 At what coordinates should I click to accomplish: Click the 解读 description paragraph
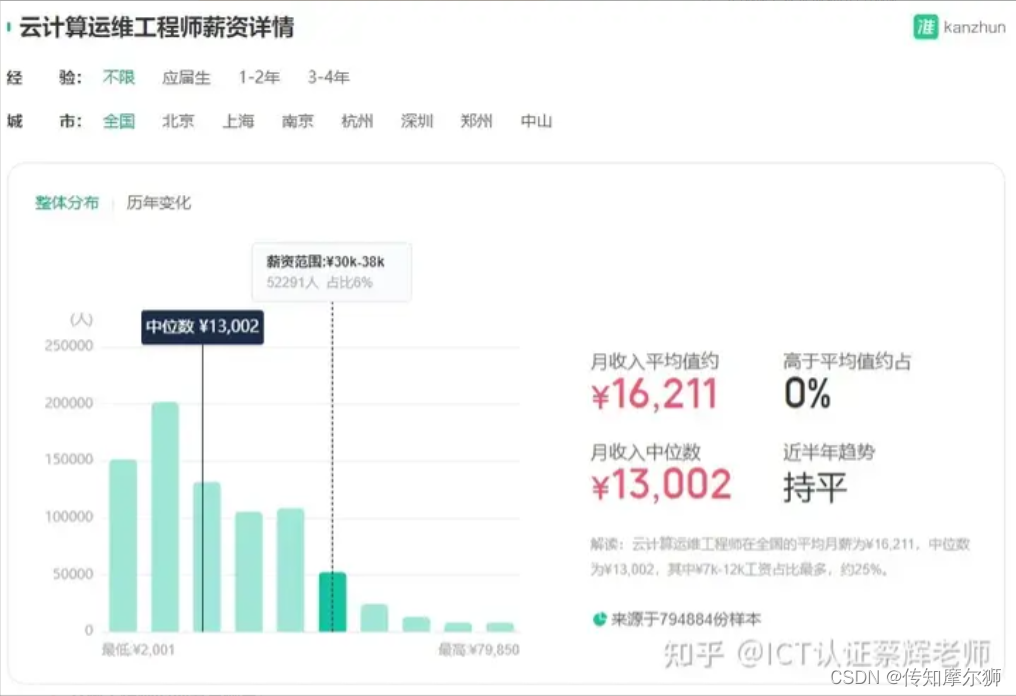point(780,557)
